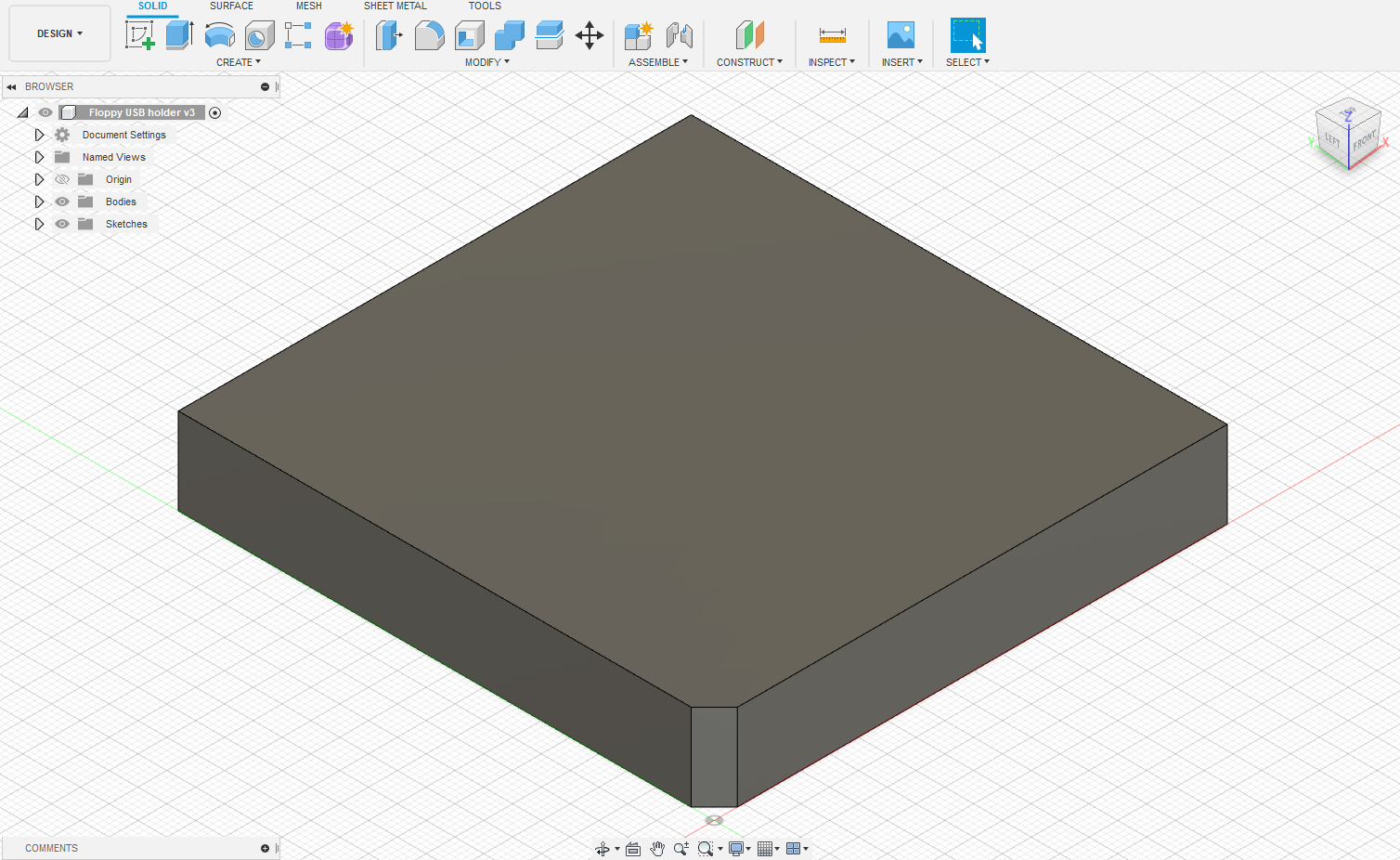Viewport: 1400px width, 860px height.
Task: Open the Create dropdown menu
Action: [239, 62]
